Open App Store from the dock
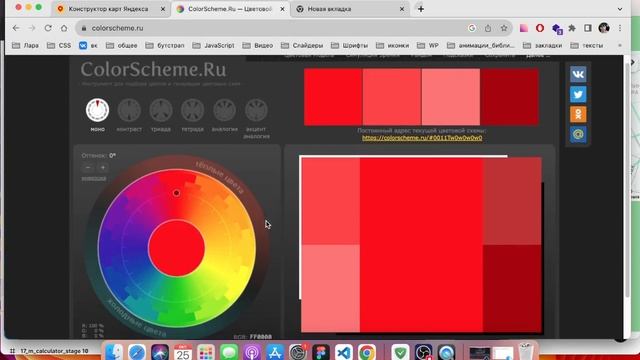 pos(275,351)
